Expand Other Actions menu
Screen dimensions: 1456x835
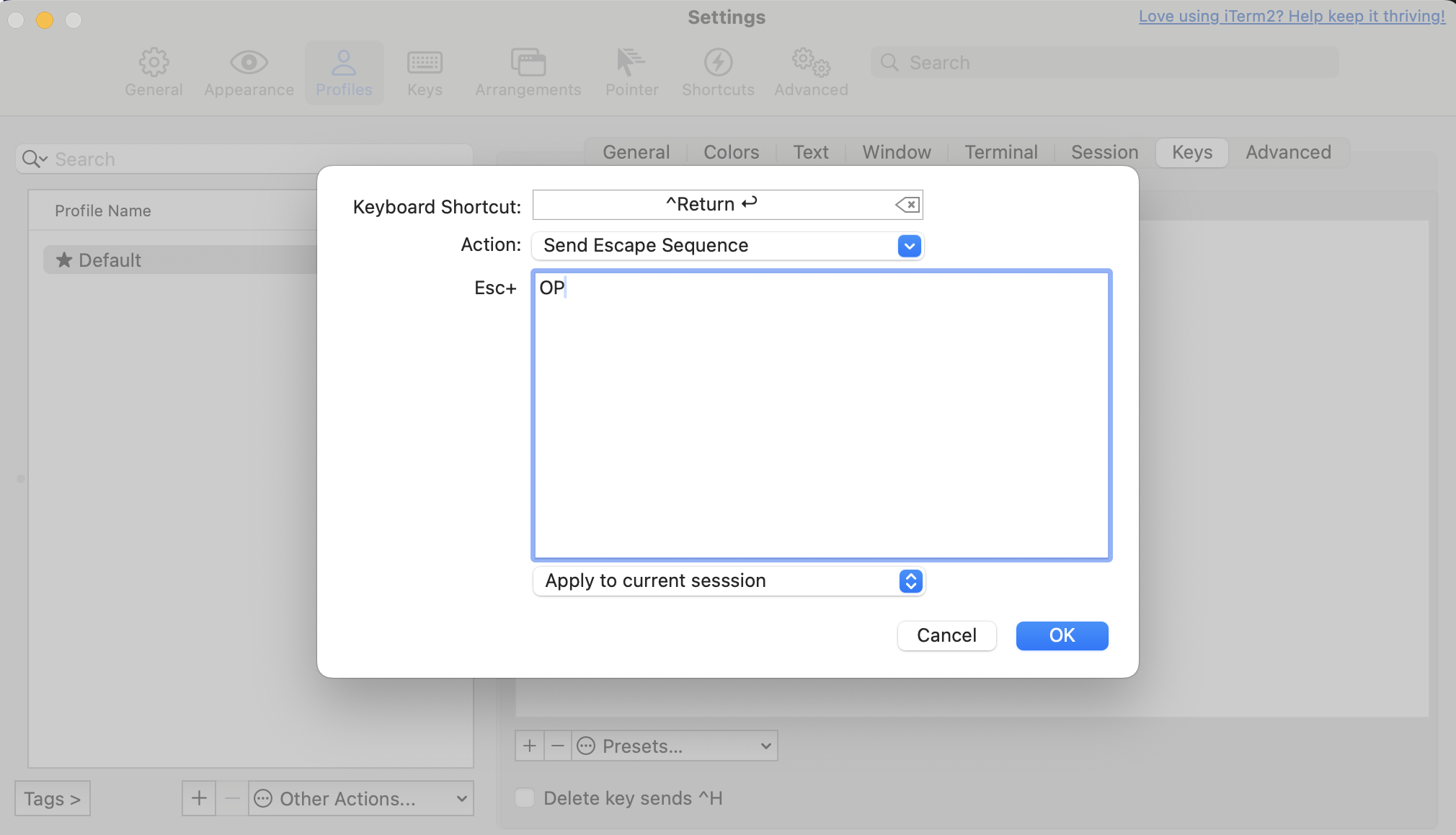(x=360, y=798)
